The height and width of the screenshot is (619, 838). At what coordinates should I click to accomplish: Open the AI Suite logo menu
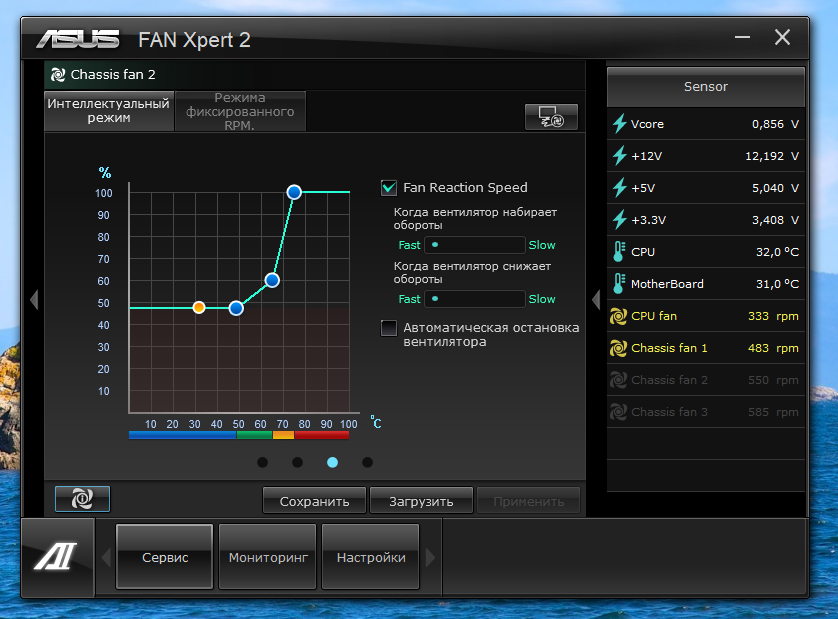56,556
